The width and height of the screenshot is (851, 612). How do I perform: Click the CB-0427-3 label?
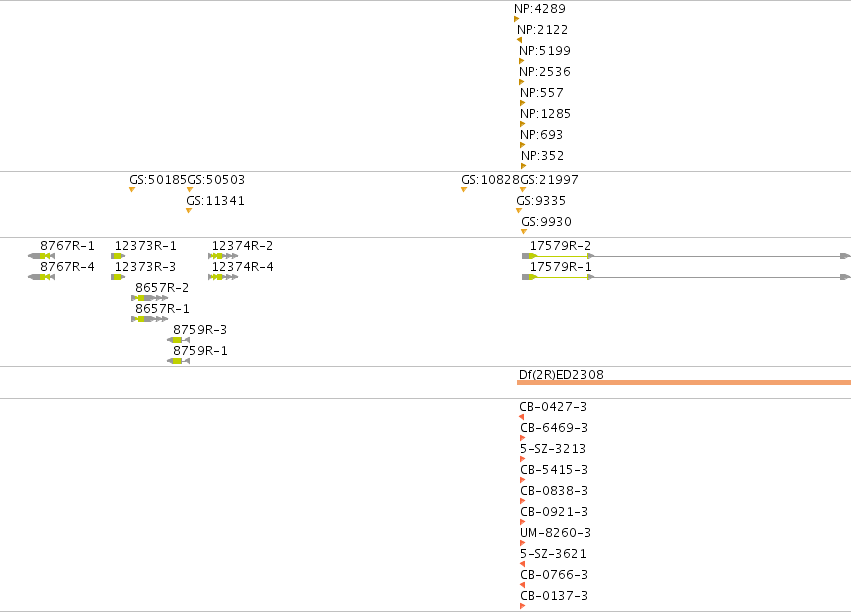tap(553, 407)
